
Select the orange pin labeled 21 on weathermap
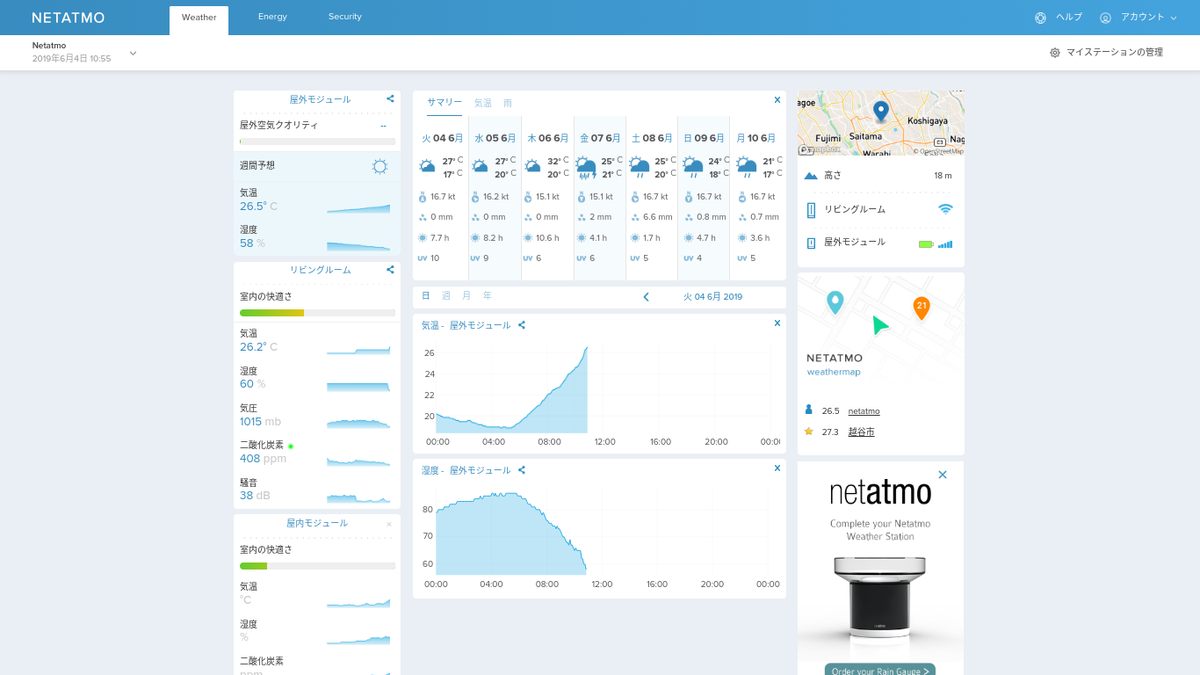[922, 308]
